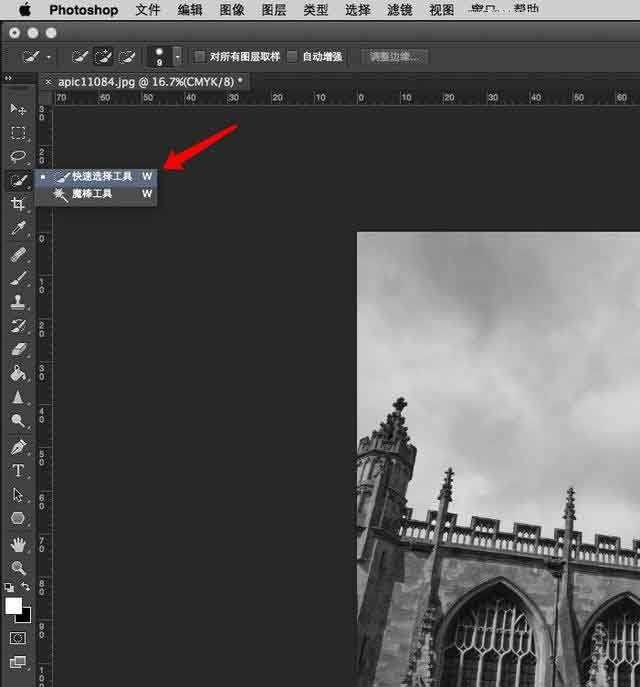Close the apic11084.jpg document tab
This screenshot has height=687, width=640.
(x=48, y=80)
